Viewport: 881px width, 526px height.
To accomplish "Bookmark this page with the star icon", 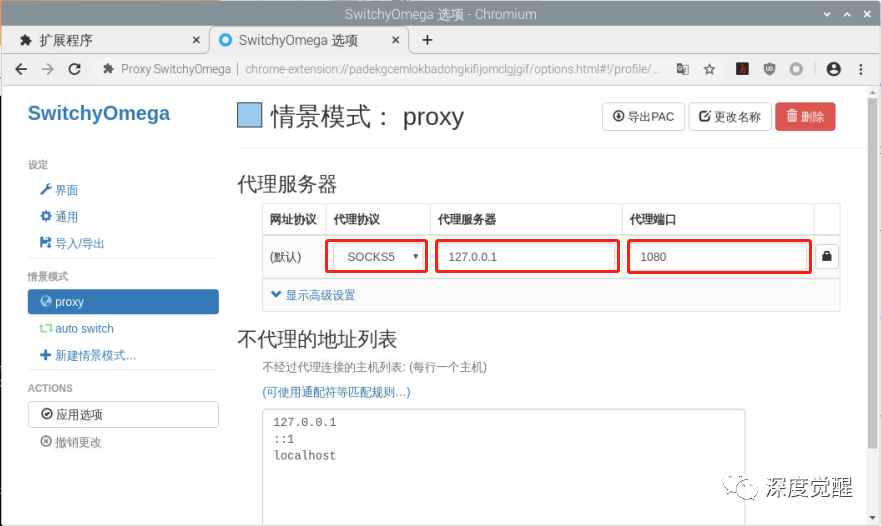I will point(710,69).
